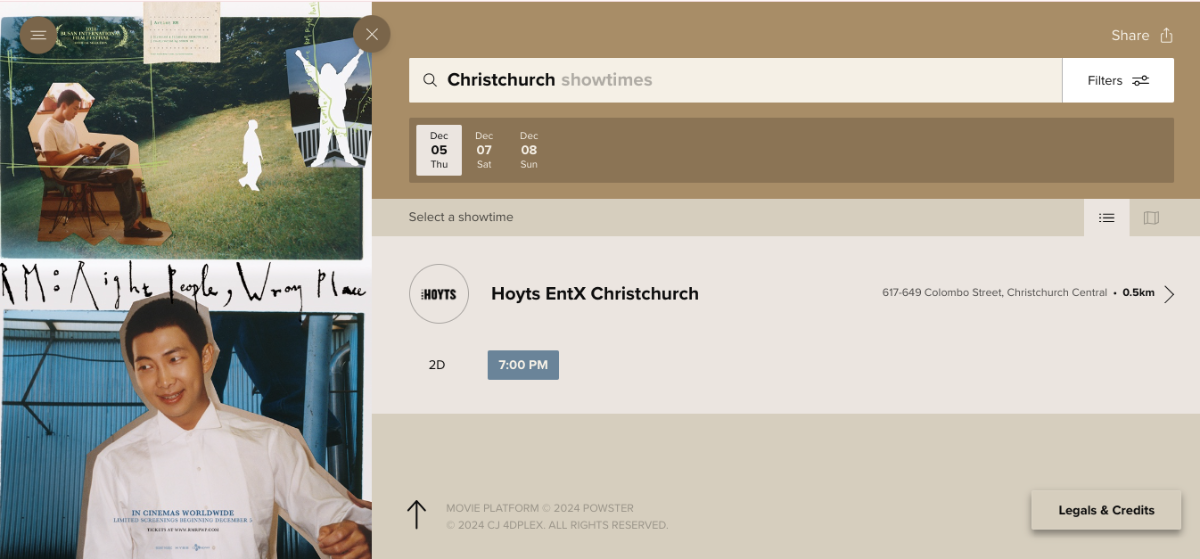Click the RM movie poster image

click(x=186, y=280)
